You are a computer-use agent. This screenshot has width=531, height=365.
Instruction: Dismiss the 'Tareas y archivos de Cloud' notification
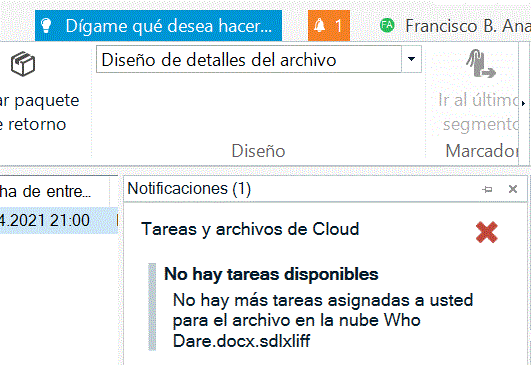[487, 232]
